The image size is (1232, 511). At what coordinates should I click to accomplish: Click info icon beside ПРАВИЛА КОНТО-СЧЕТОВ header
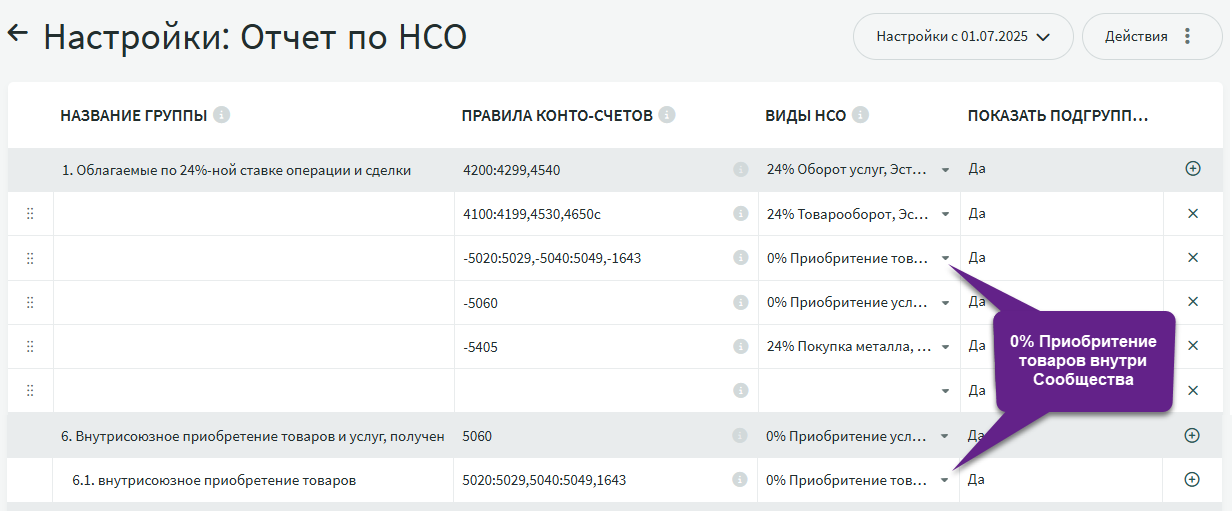[667, 115]
